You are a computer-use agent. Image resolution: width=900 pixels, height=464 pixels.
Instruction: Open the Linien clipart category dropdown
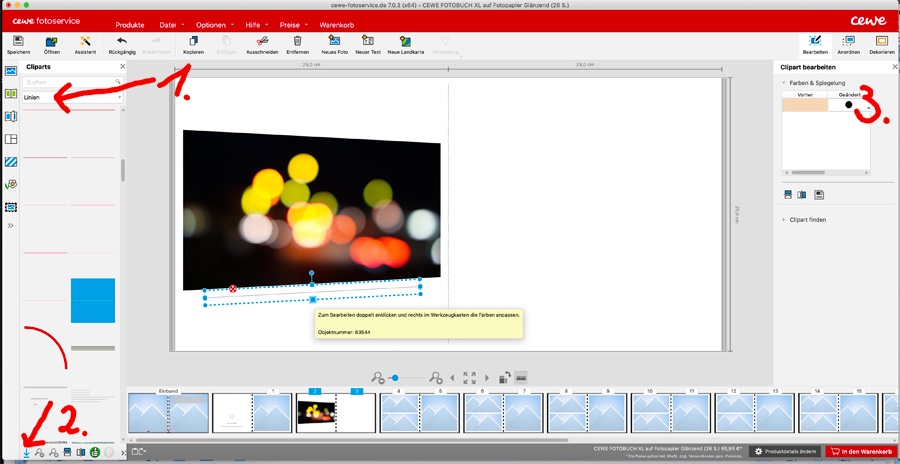[73, 98]
